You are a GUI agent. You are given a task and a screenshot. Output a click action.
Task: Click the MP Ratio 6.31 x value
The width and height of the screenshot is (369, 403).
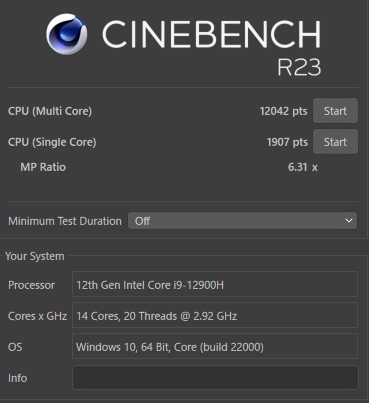pyautogui.click(x=303, y=167)
